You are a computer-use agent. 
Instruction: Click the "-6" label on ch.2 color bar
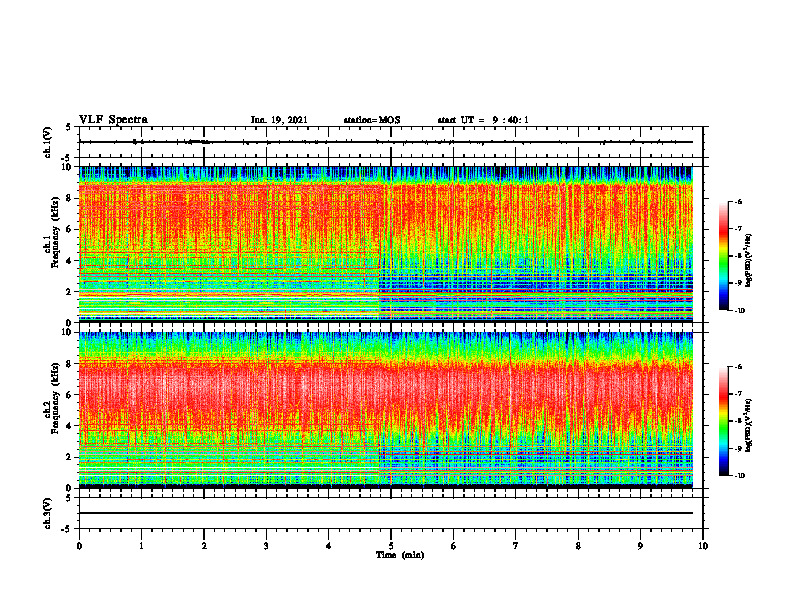point(738,367)
